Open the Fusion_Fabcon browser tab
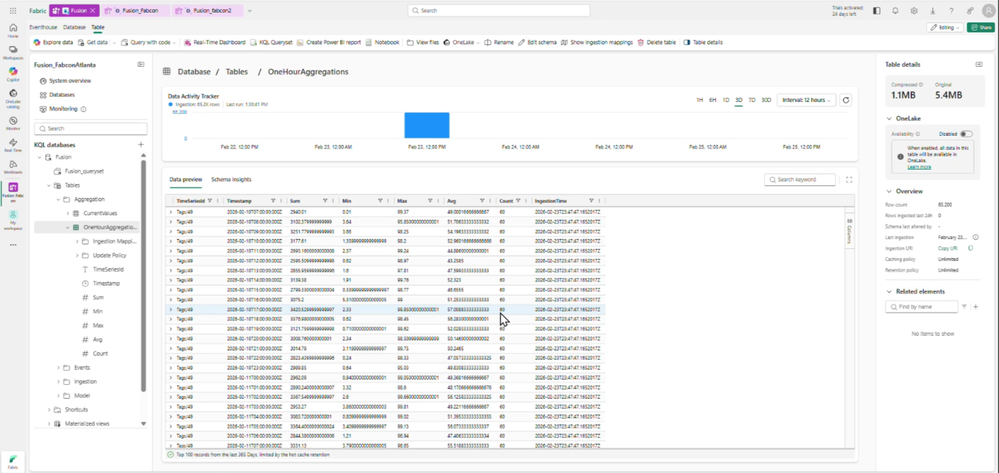 point(136,11)
